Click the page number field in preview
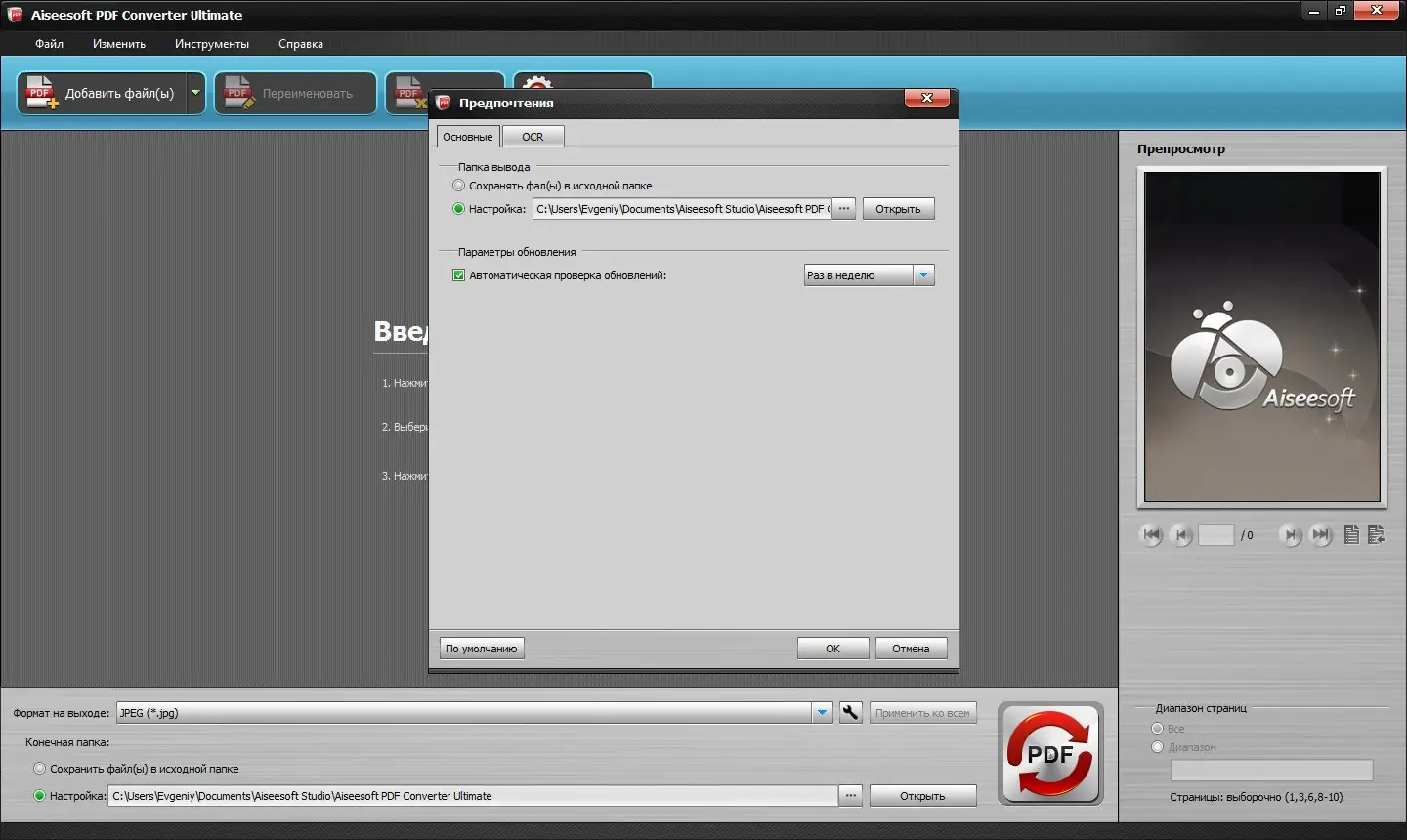 (x=1216, y=535)
